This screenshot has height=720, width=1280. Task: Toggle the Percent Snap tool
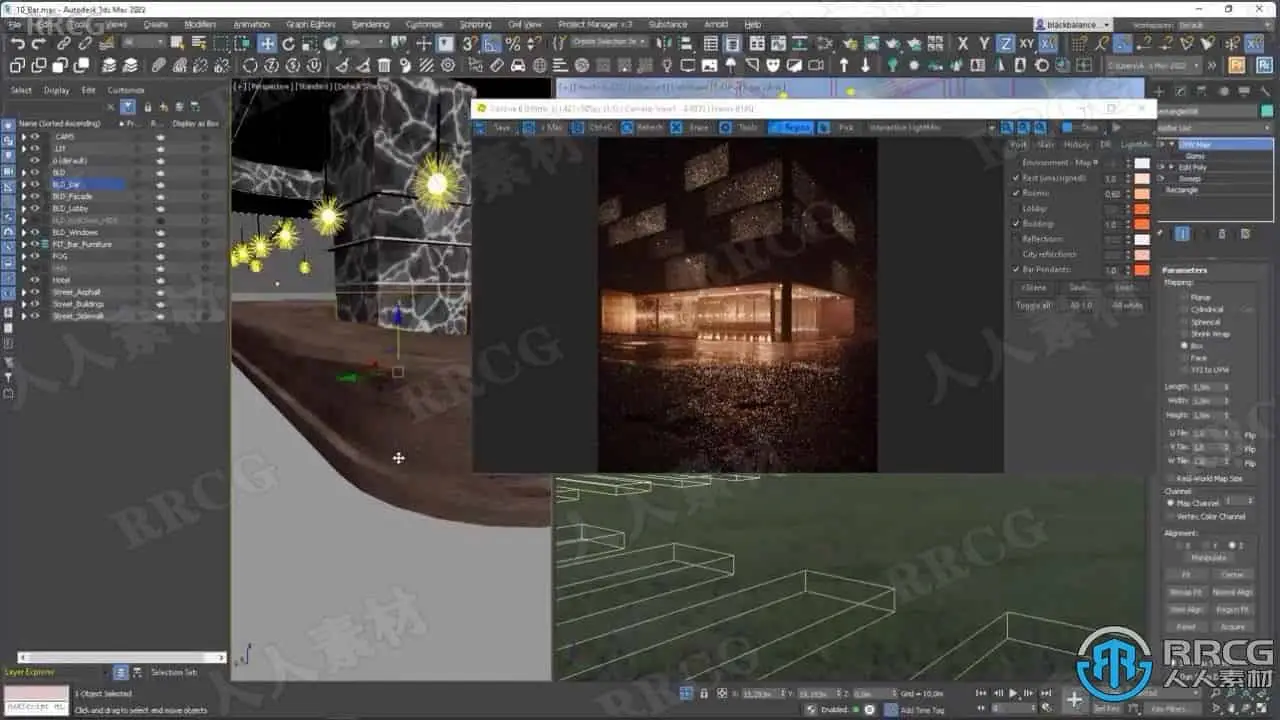513,43
